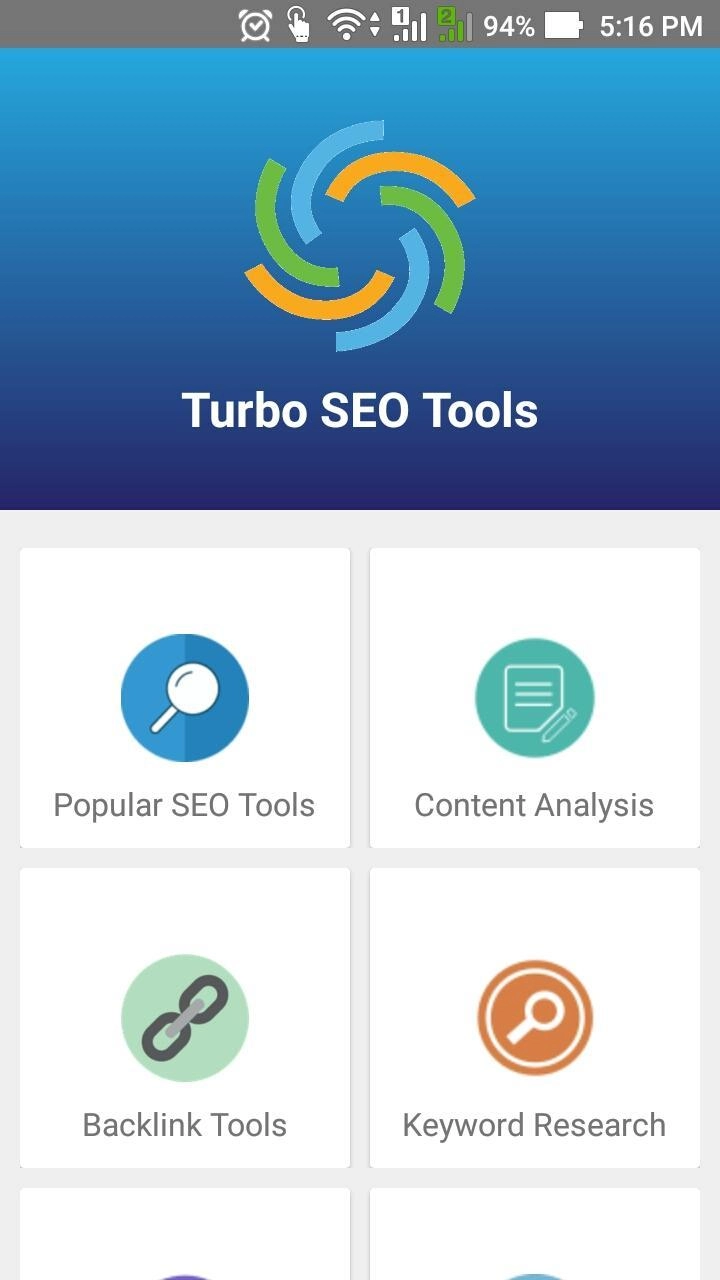Tap the Backlink Tools chain icon

click(185, 1018)
